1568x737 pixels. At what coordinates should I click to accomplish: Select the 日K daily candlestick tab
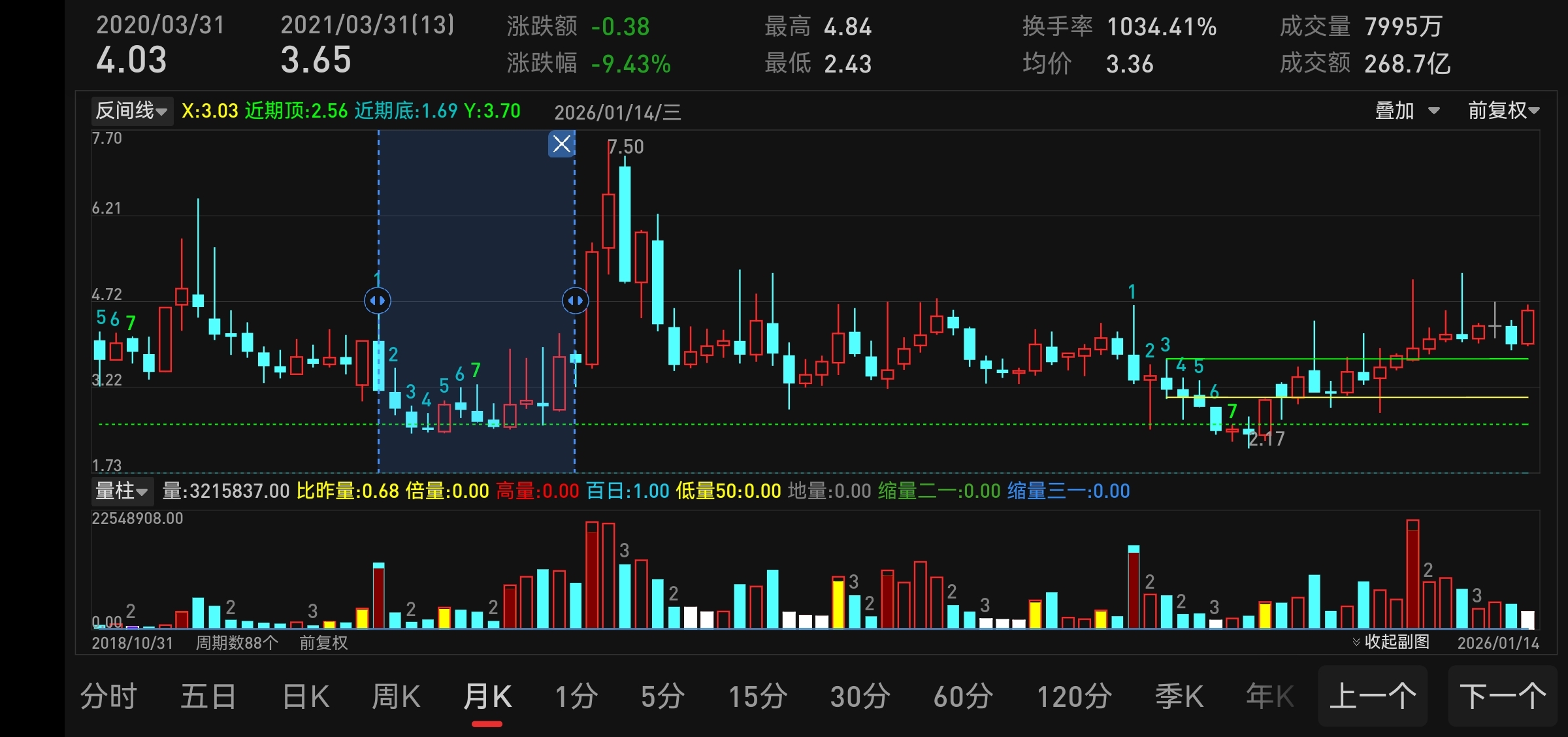306,696
